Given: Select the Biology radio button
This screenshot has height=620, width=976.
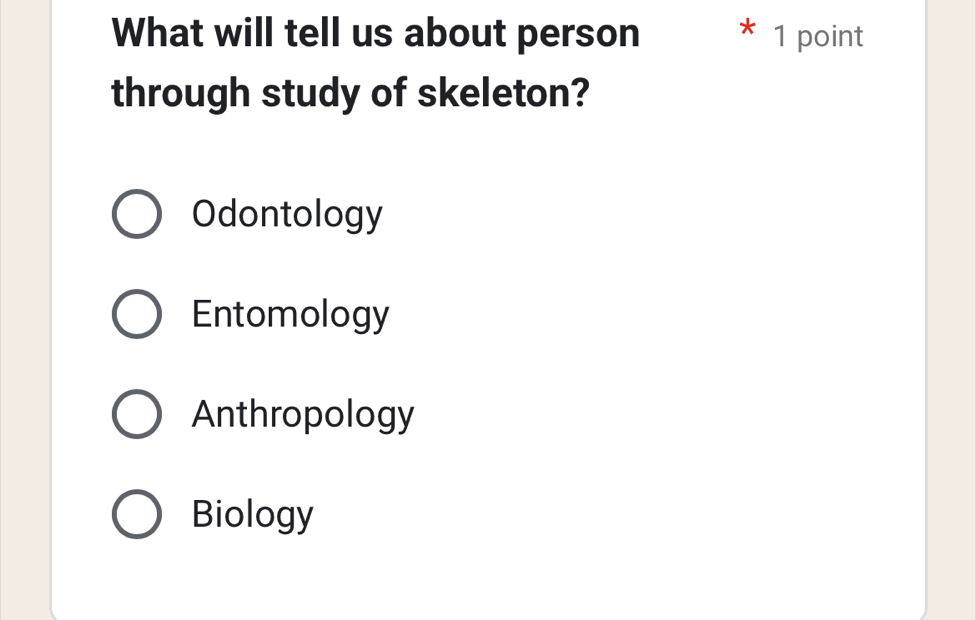Looking at the screenshot, I should click(137, 513).
